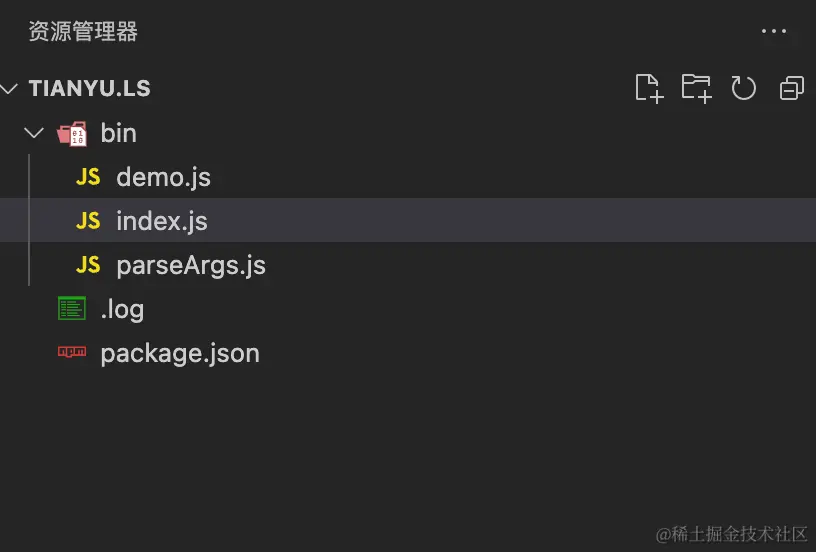This screenshot has width=816, height=552.
Task: Click the JS icon beside parseArgs.js
Action: [x=88, y=265]
